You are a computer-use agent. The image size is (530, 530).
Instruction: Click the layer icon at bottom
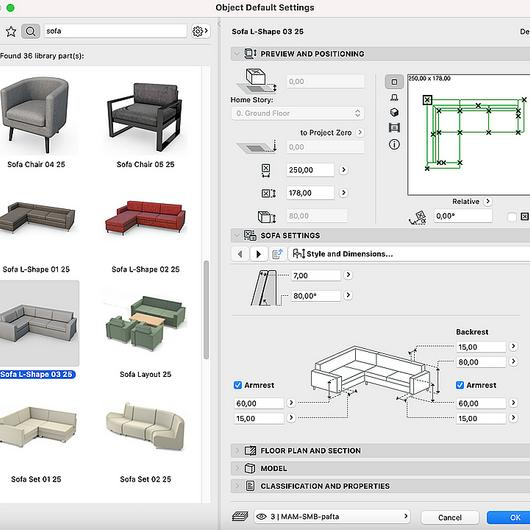pyautogui.click(x=240, y=516)
